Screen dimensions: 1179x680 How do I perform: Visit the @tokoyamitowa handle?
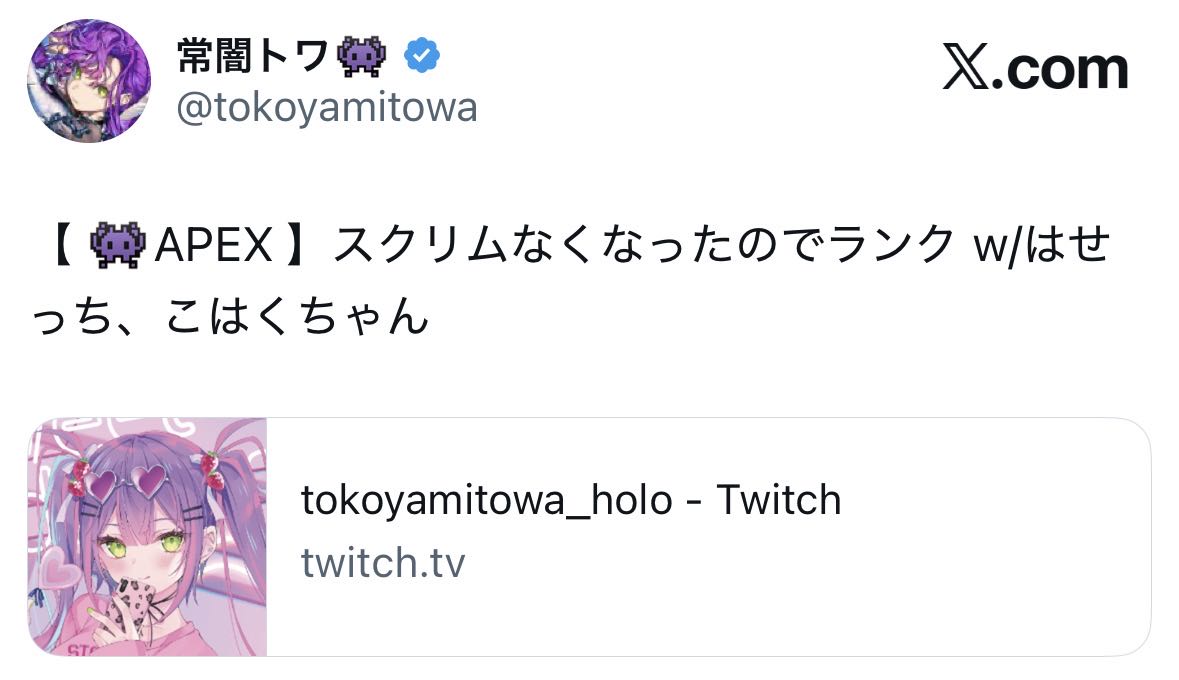pos(327,108)
